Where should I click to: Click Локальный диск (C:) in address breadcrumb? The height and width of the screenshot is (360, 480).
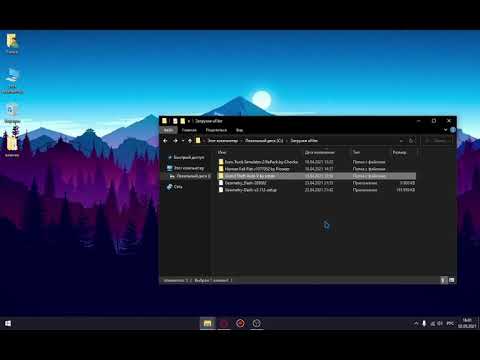(264, 141)
